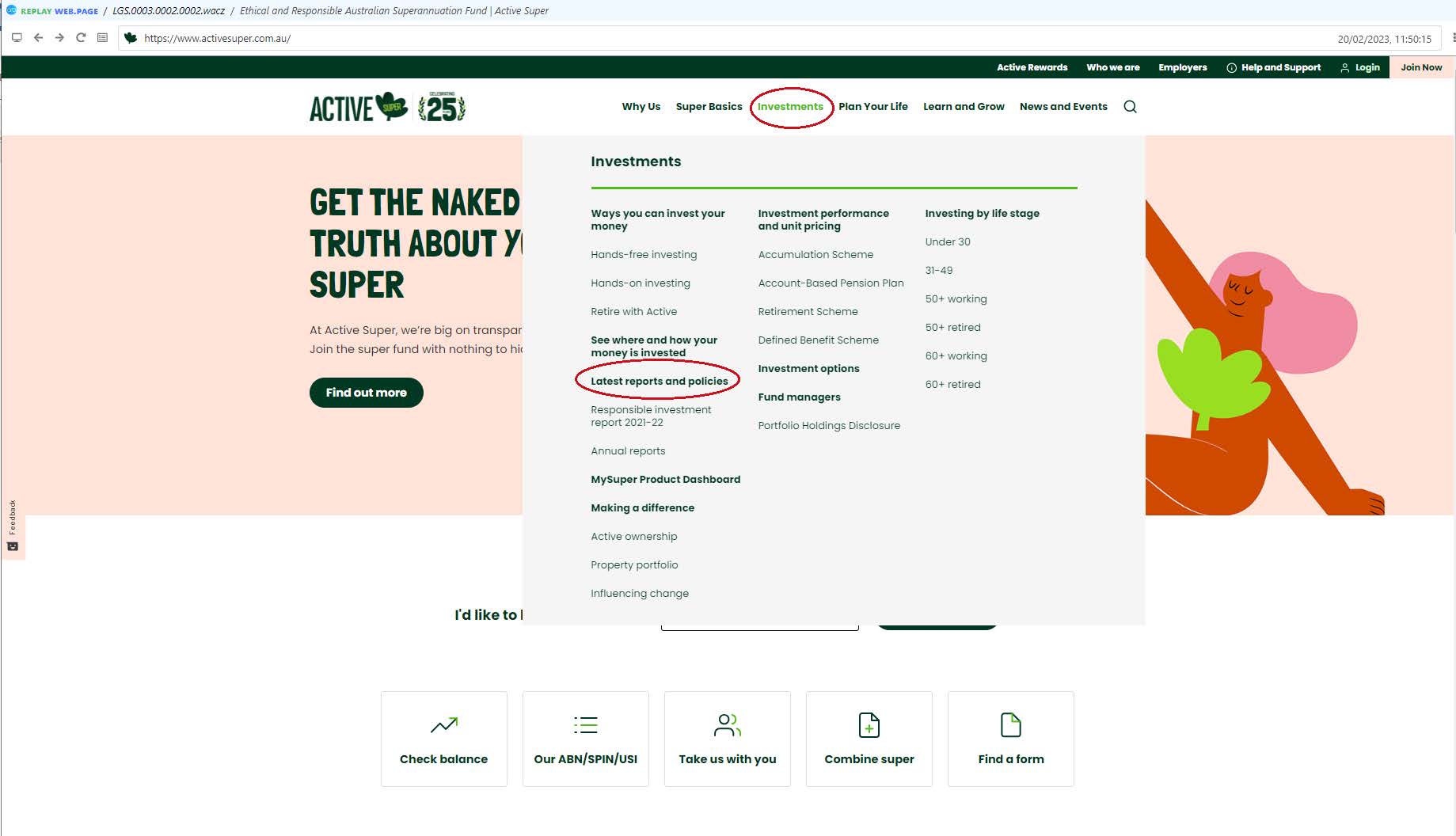The width and height of the screenshot is (1456, 836).
Task: Click the browser forward arrow
Action: pyautogui.click(x=59, y=38)
